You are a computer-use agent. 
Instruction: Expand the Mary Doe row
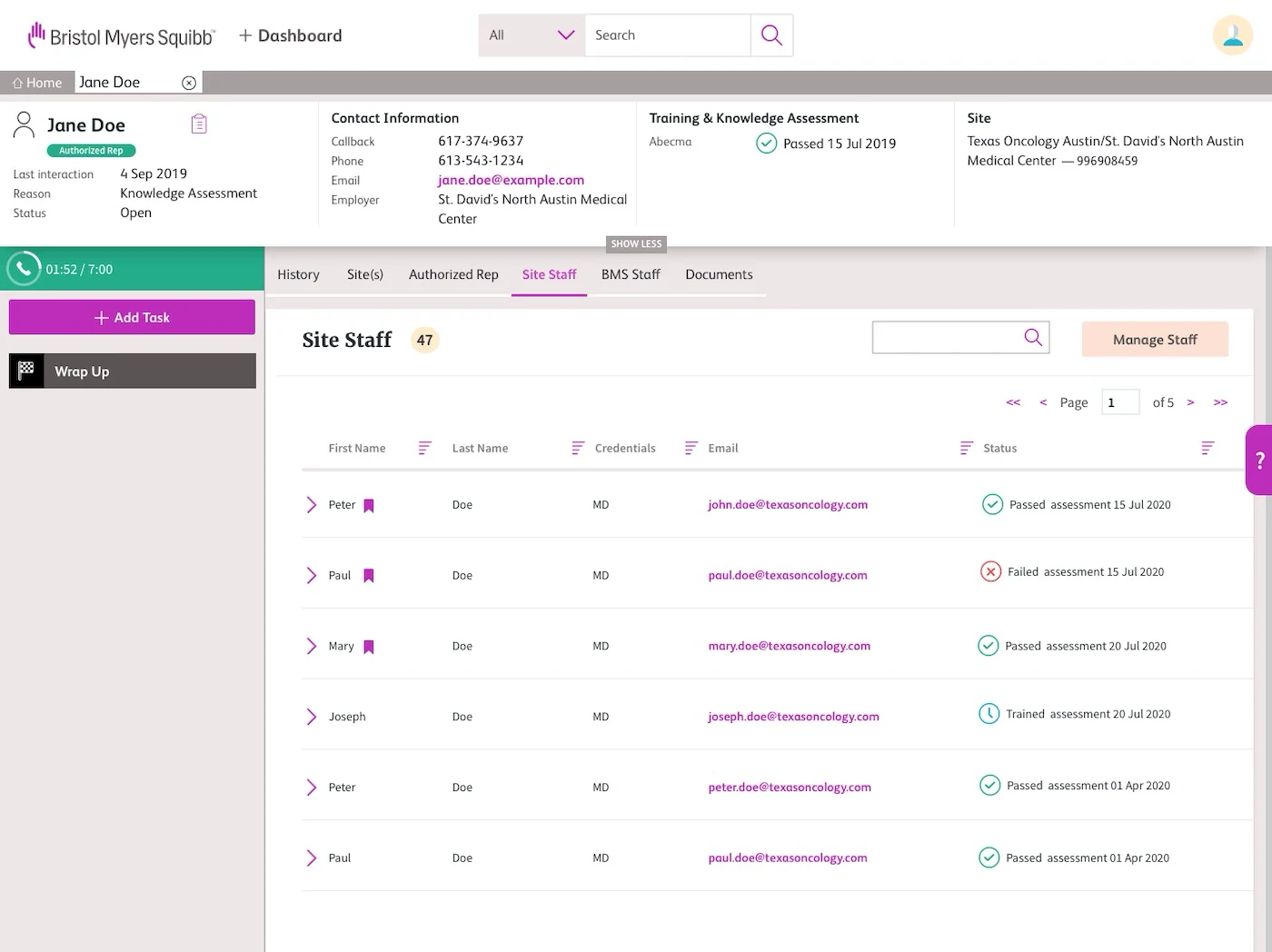(x=311, y=647)
